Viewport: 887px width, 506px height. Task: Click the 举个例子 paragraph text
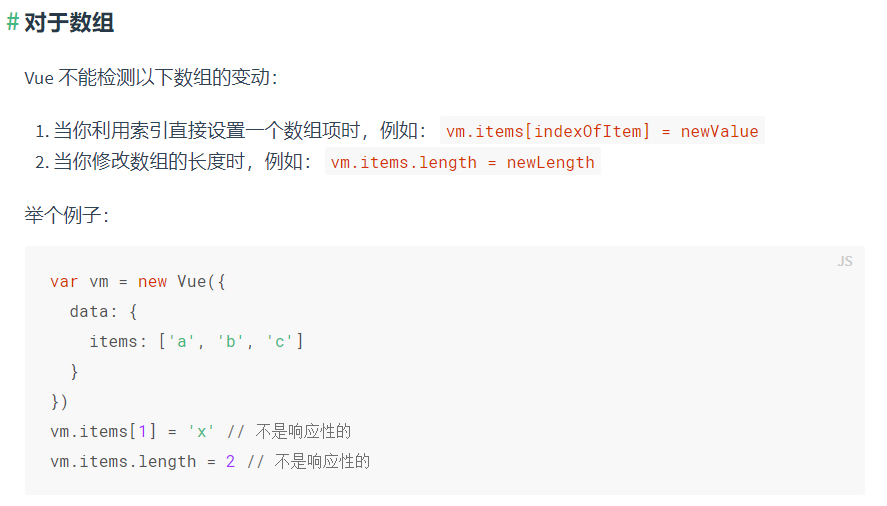pyautogui.click(x=67, y=215)
